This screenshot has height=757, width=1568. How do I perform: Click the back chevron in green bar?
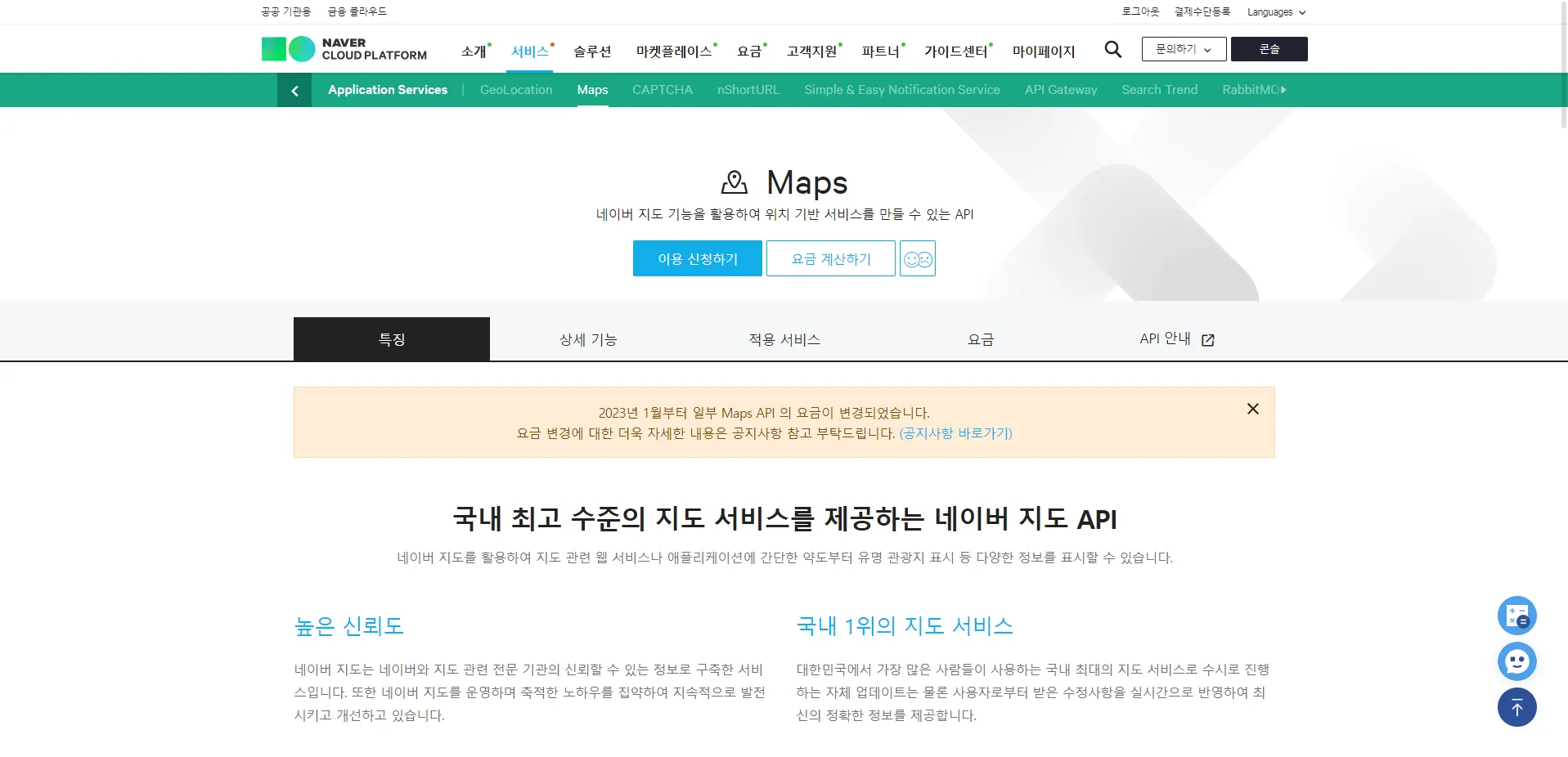[x=294, y=90]
